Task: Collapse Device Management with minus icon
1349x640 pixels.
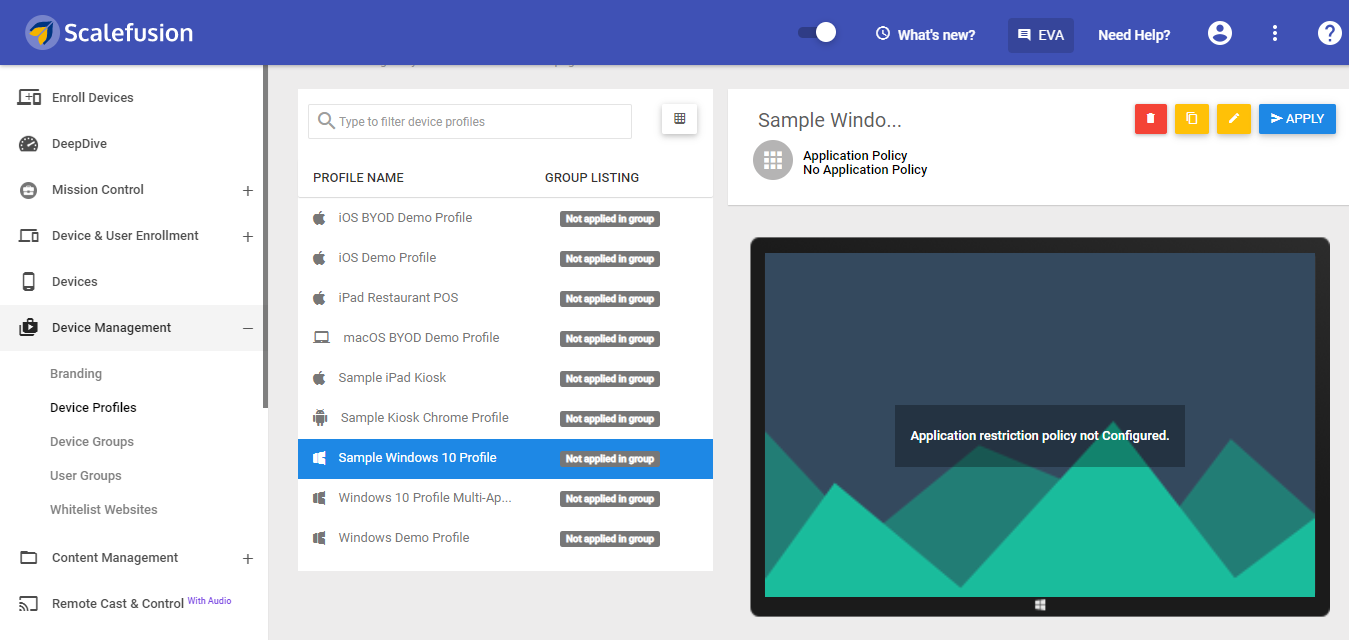Action: pos(248,328)
